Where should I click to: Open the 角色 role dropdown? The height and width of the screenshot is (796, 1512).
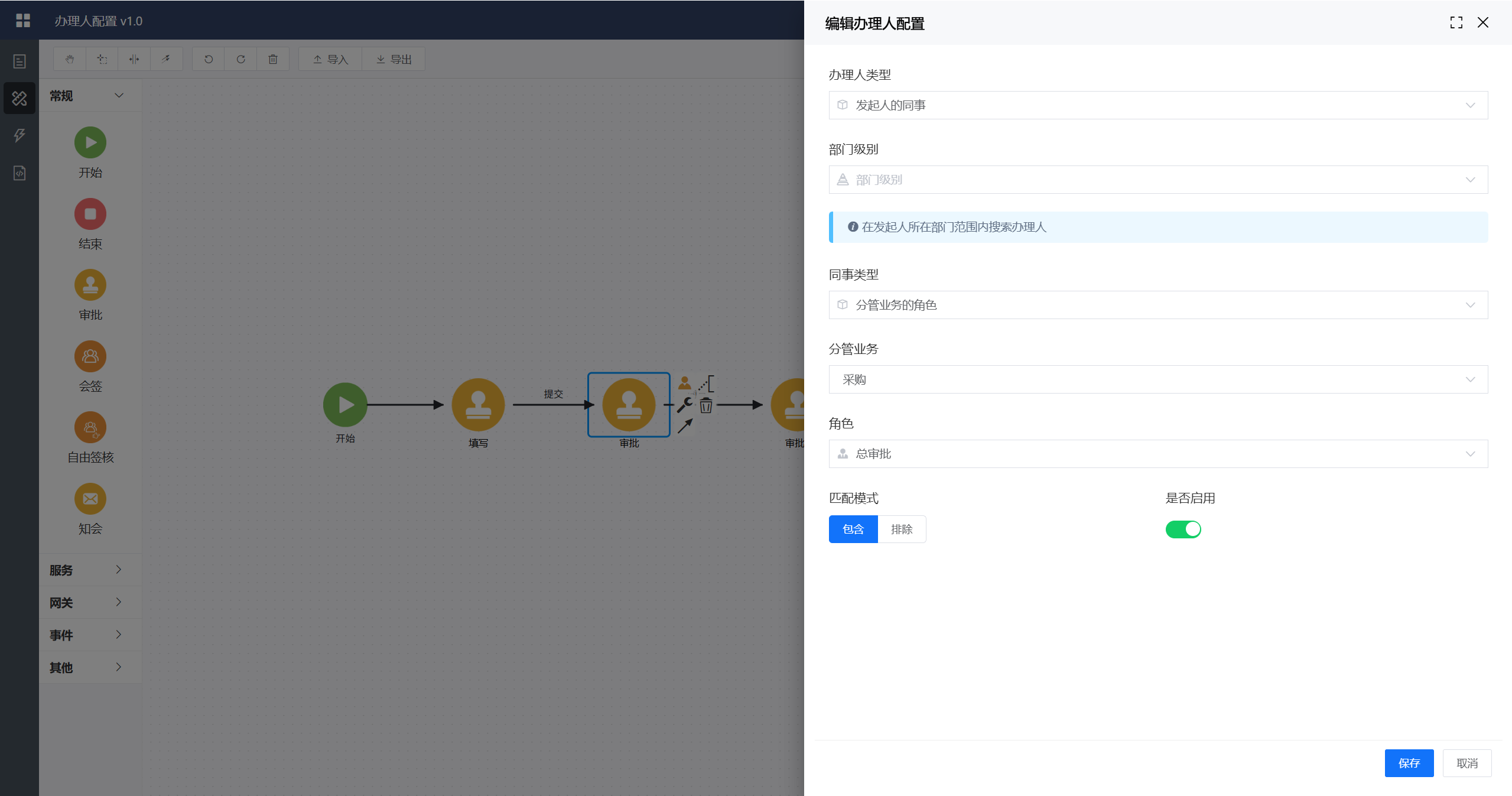pyautogui.click(x=1157, y=454)
